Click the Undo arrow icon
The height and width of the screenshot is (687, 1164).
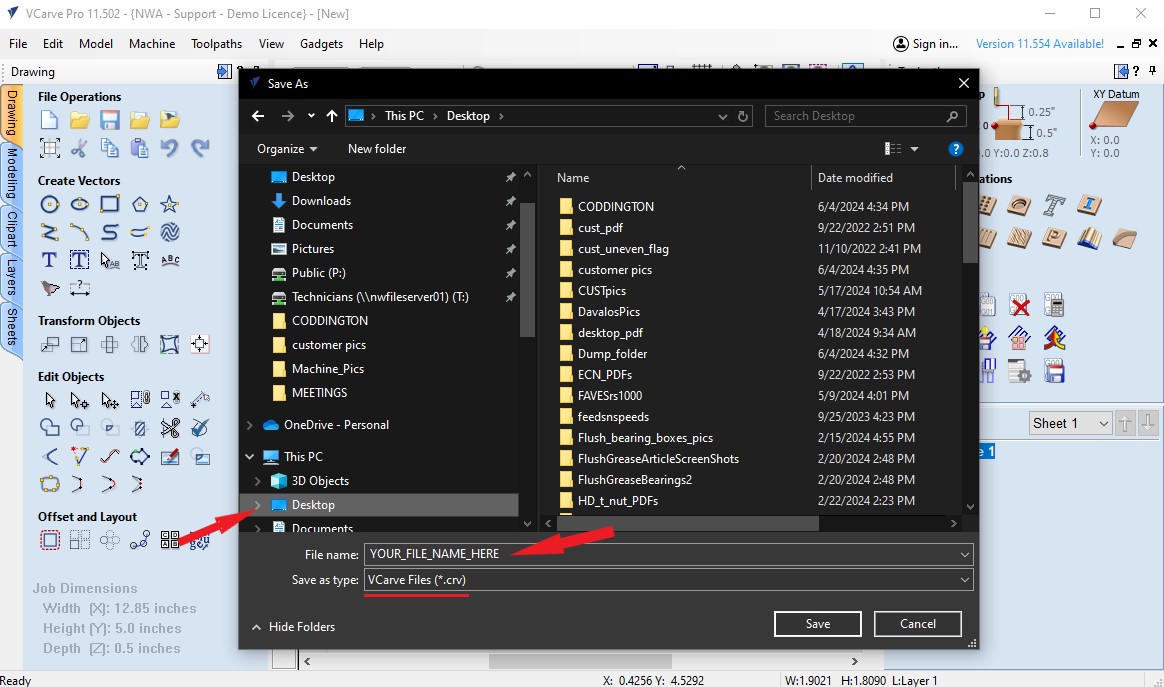(170, 148)
